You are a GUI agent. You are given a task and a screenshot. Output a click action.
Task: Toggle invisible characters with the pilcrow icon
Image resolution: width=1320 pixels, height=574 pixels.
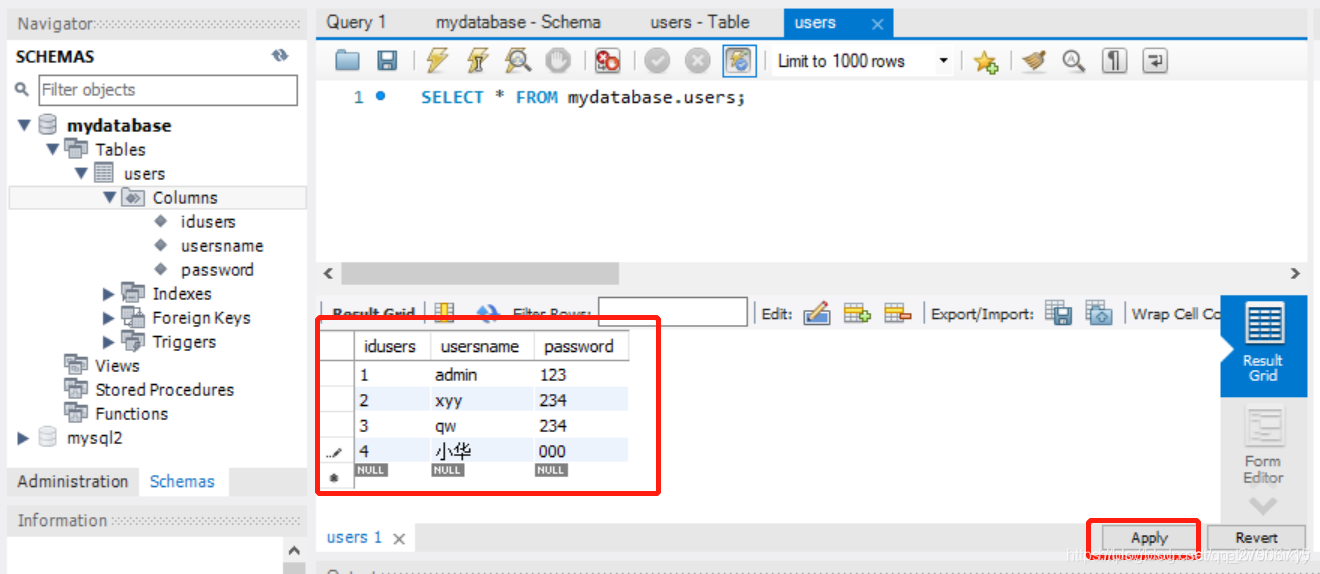point(1114,61)
